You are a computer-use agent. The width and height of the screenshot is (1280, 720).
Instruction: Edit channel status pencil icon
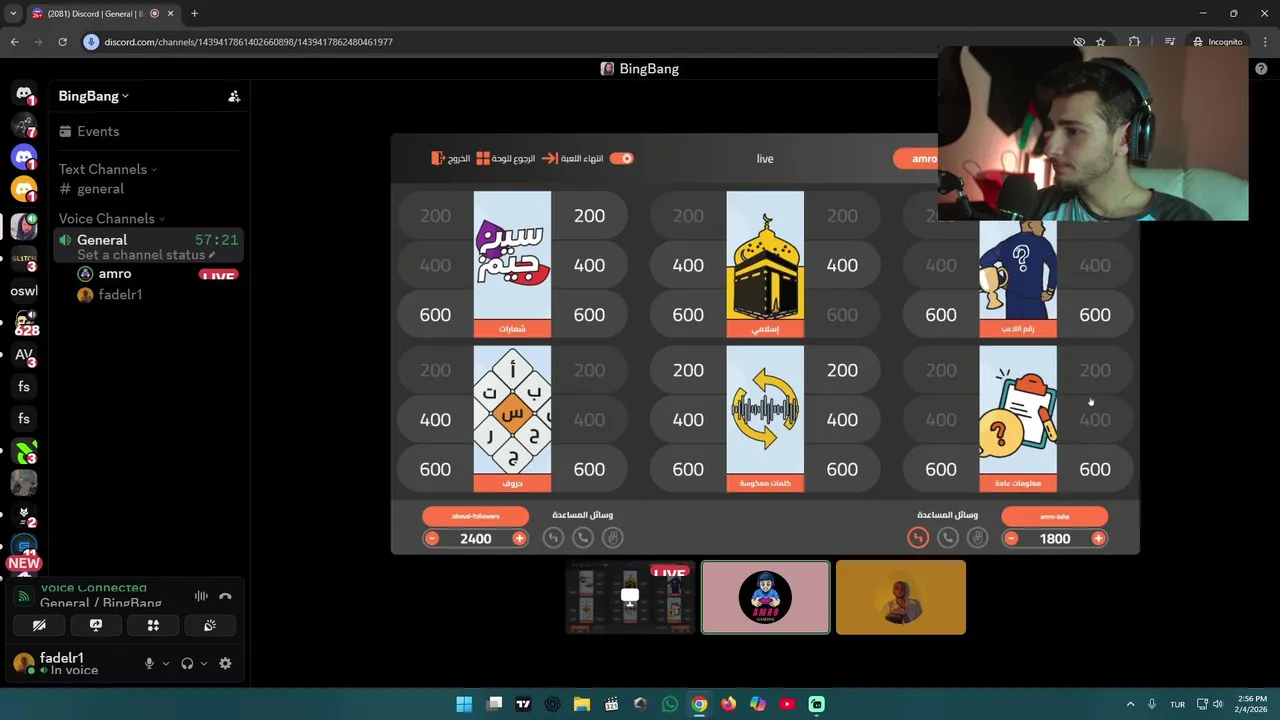[x=212, y=255]
